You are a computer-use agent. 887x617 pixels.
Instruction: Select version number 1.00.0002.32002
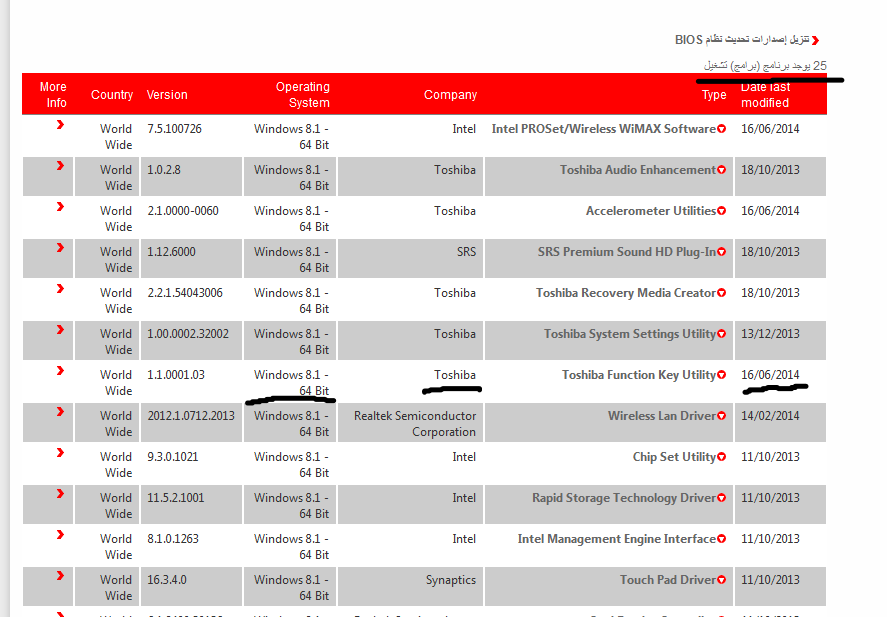click(x=188, y=334)
